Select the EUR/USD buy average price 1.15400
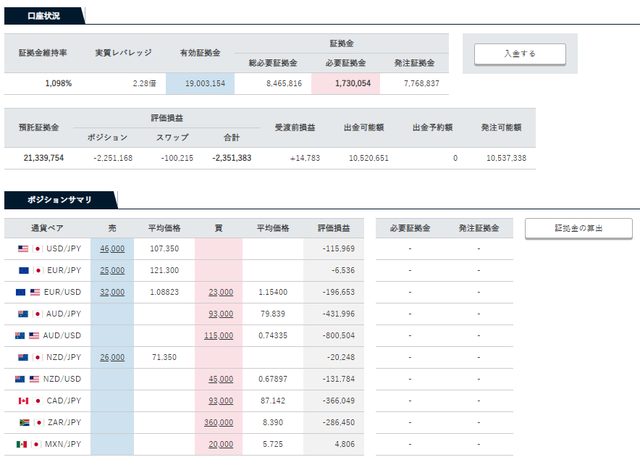The width and height of the screenshot is (640, 465). pyautogui.click(x=273, y=292)
